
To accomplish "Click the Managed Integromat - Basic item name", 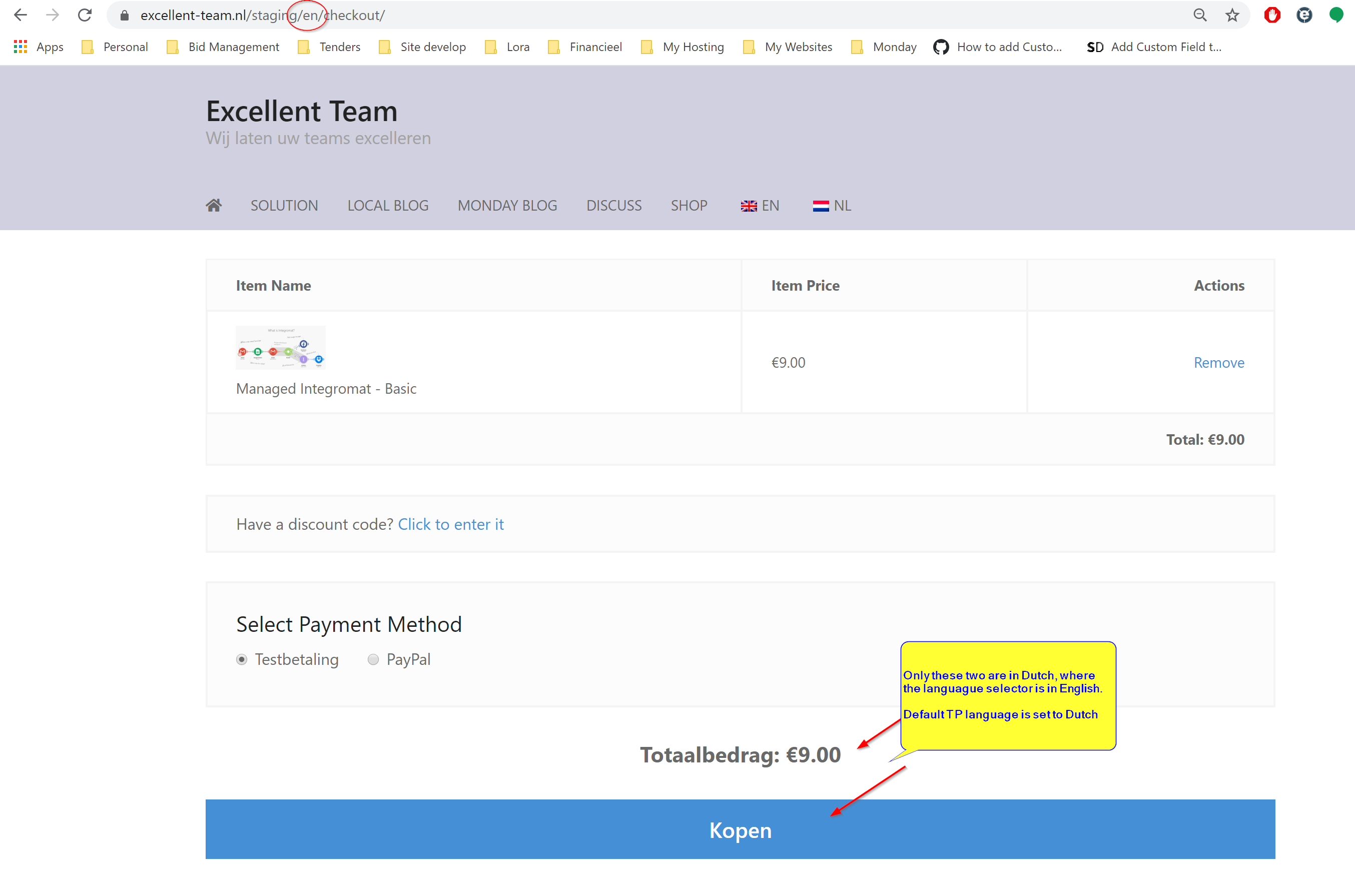I will pyautogui.click(x=326, y=389).
